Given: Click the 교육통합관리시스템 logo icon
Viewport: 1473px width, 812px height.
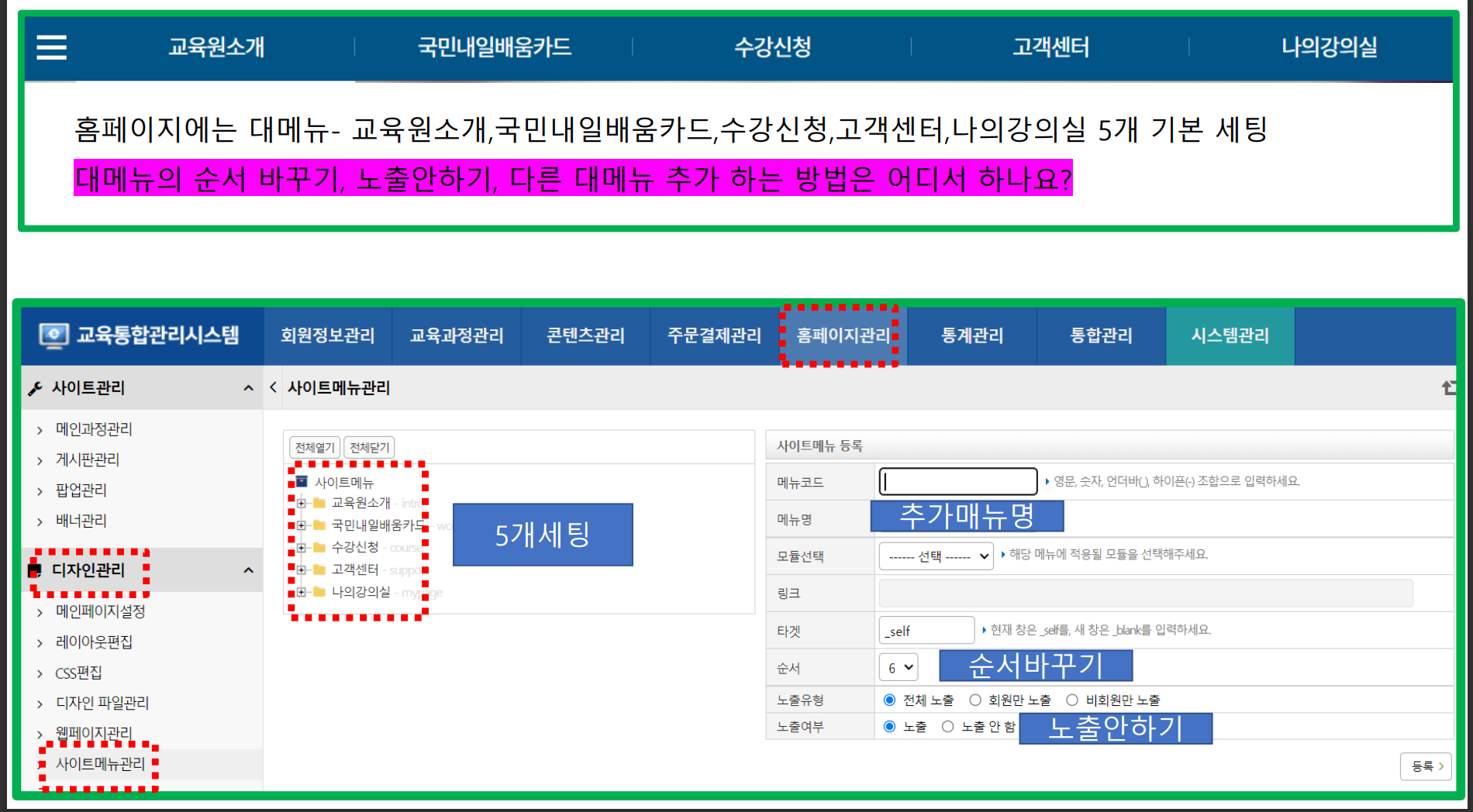Looking at the screenshot, I should pyautogui.click(x=53, y=336).
